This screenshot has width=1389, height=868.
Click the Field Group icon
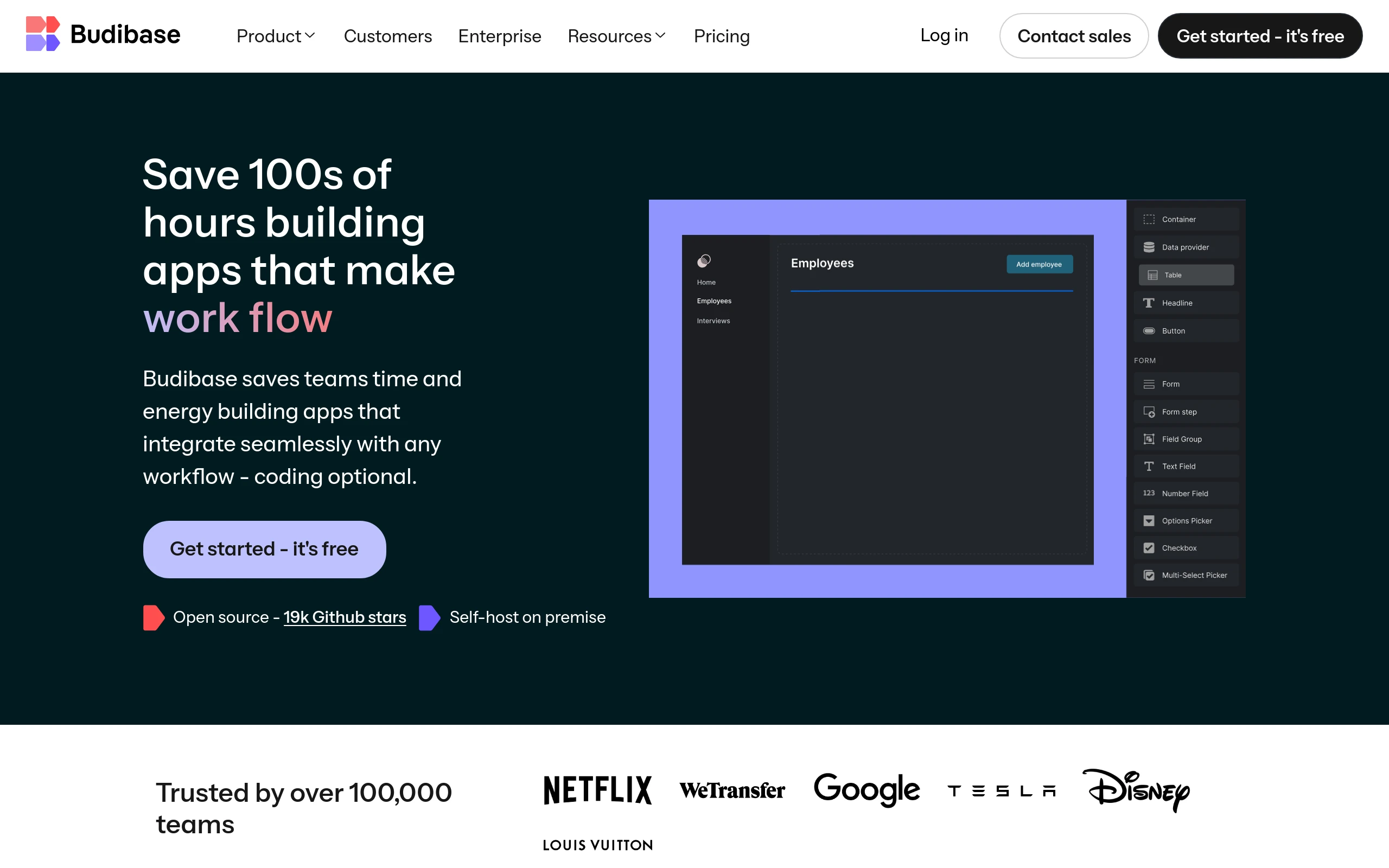coord(1149,439)
